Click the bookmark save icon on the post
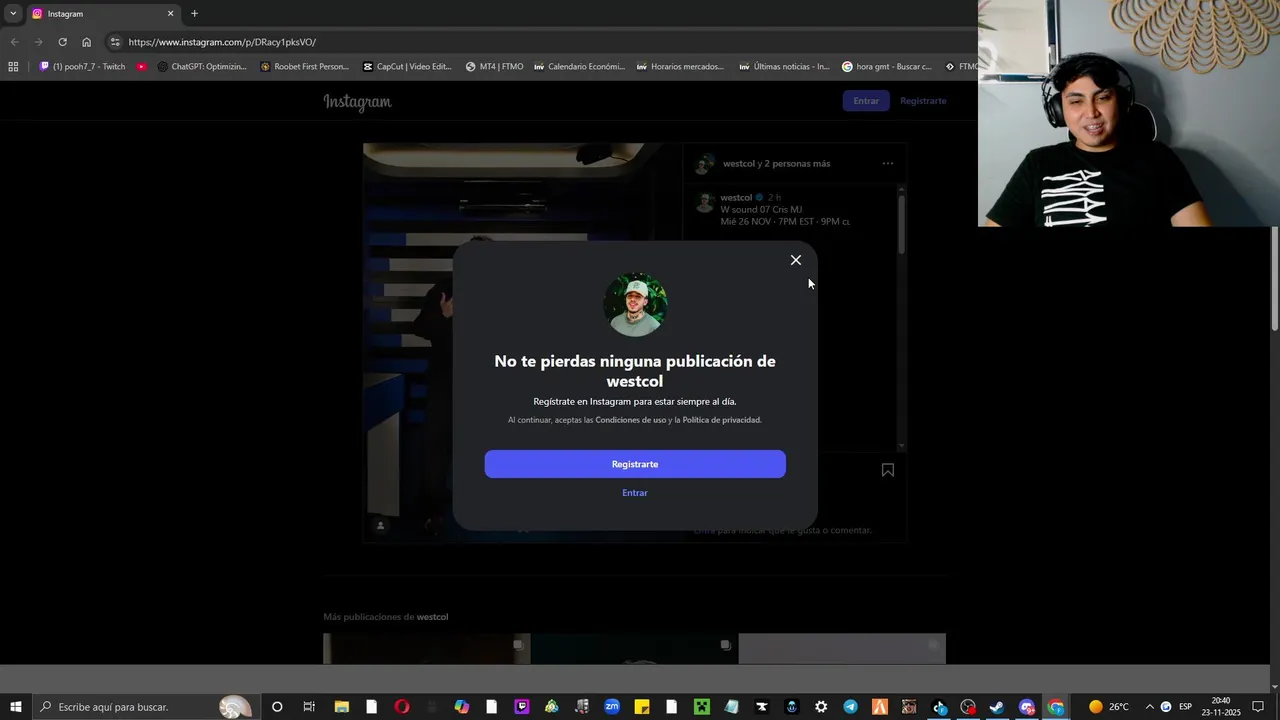The height and width of the screenshot is (720, 1280). point(887,470)
